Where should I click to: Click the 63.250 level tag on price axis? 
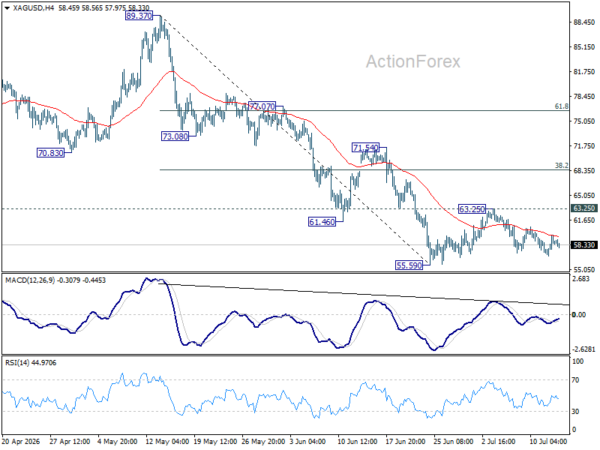coord(584,208)
